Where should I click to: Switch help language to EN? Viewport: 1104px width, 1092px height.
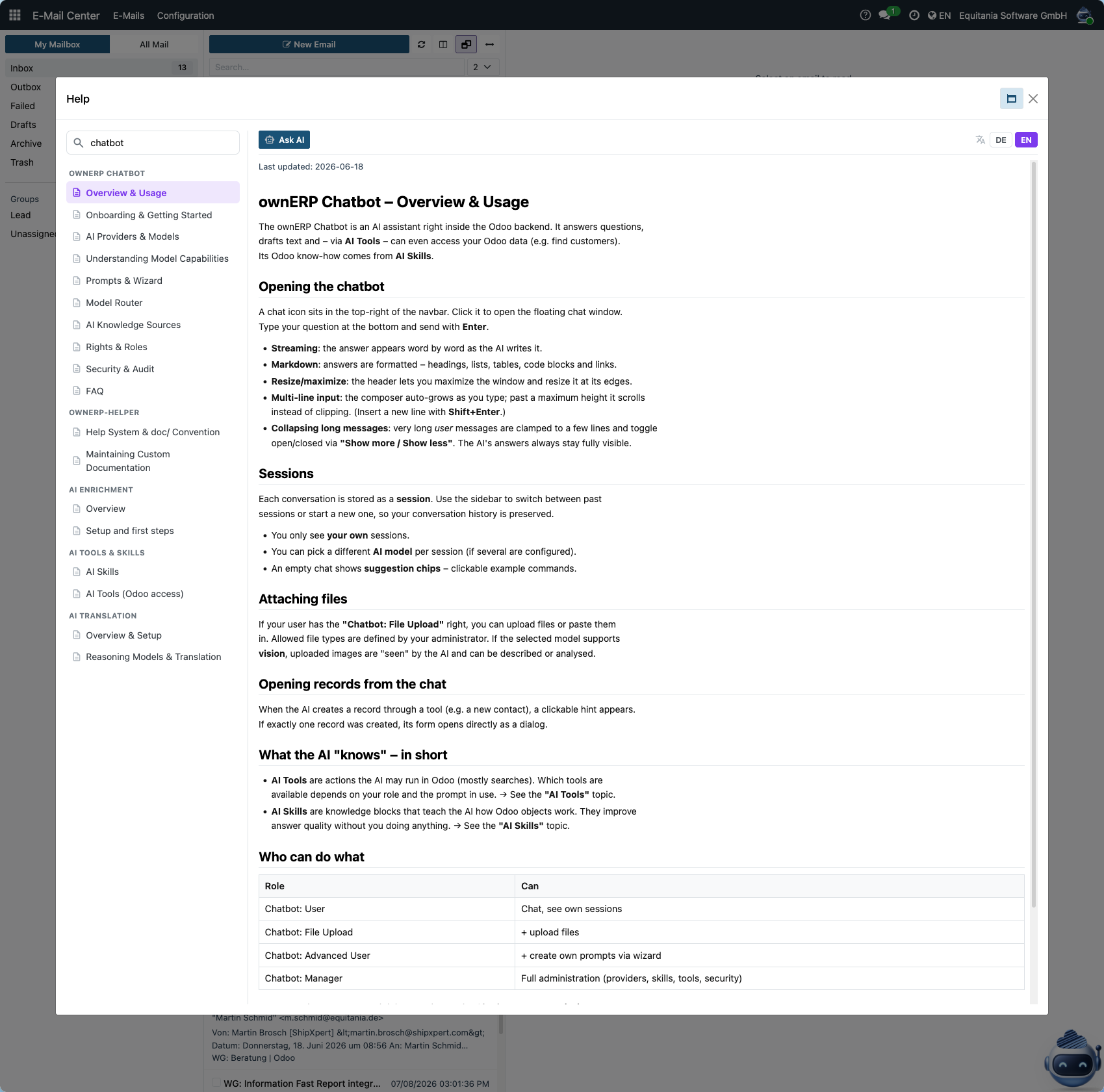pyautogui.click(x=1026, y=140)
